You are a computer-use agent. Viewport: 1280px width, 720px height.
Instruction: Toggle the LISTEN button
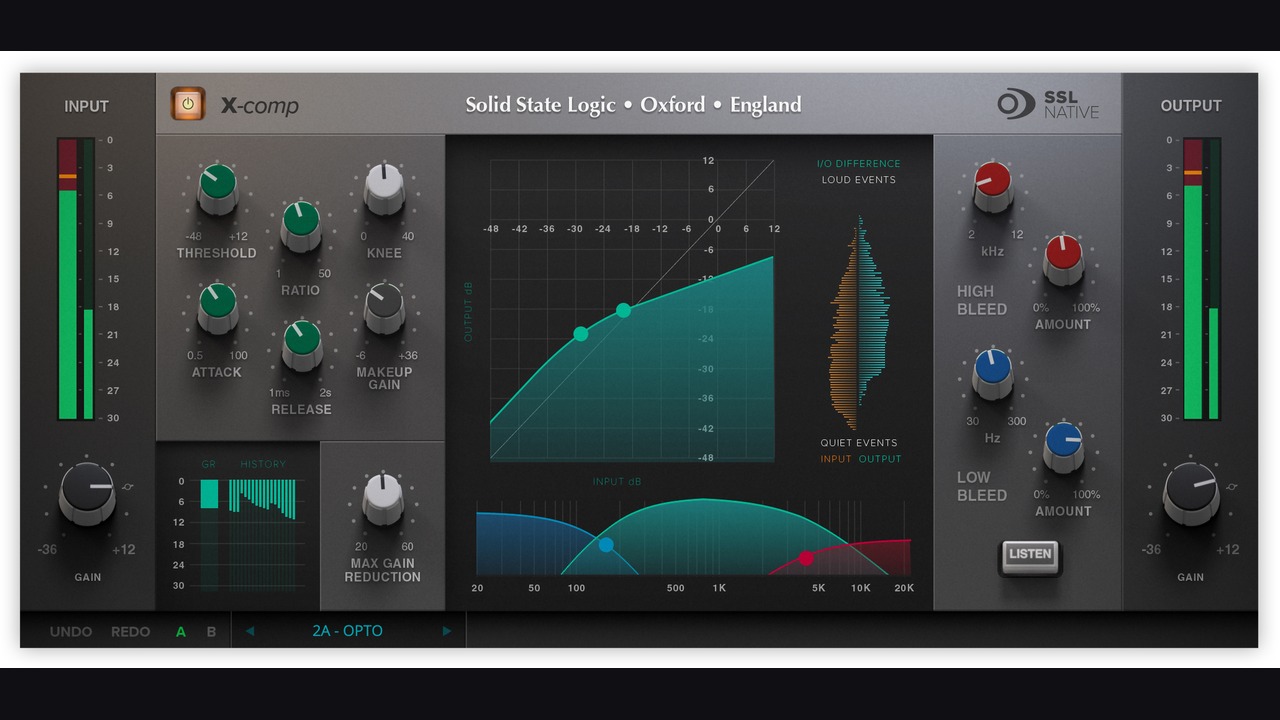coord(1030,555)
